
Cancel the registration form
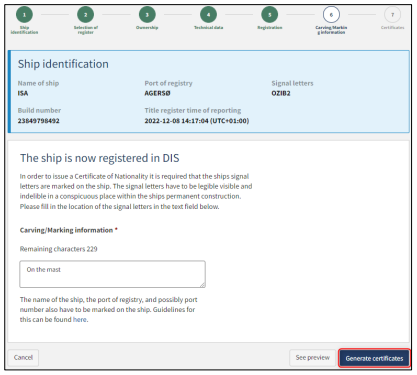23,358
